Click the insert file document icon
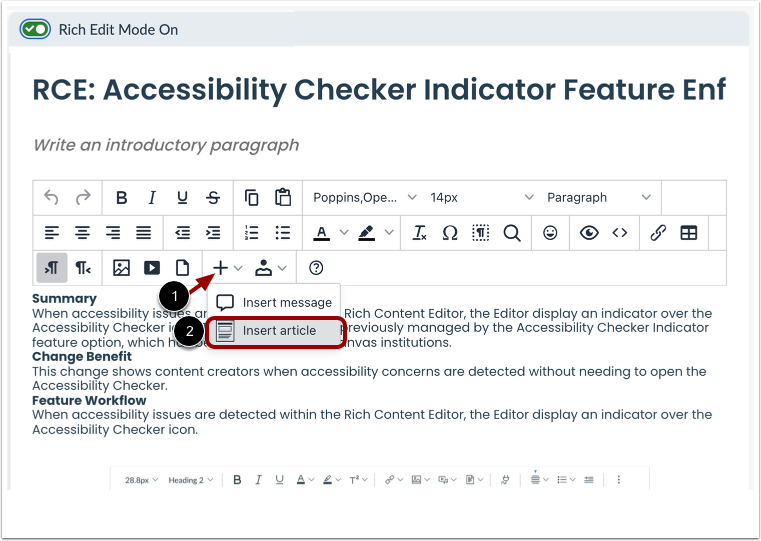 coord(182,268)
